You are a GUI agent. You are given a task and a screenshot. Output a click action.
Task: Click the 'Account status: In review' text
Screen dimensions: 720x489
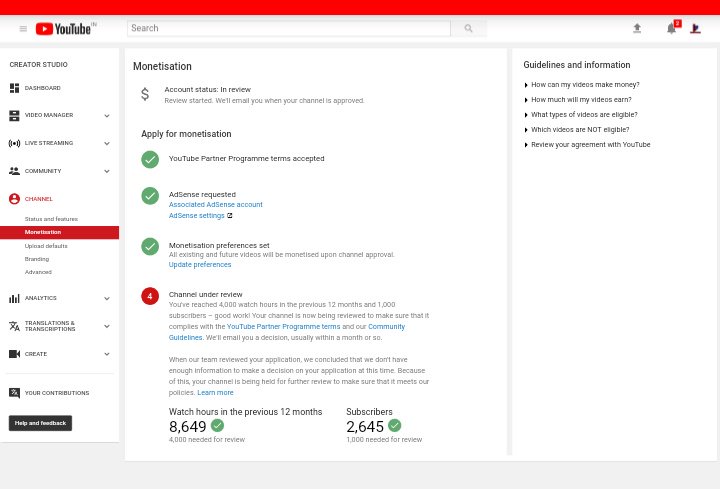[x=208, y=90]
